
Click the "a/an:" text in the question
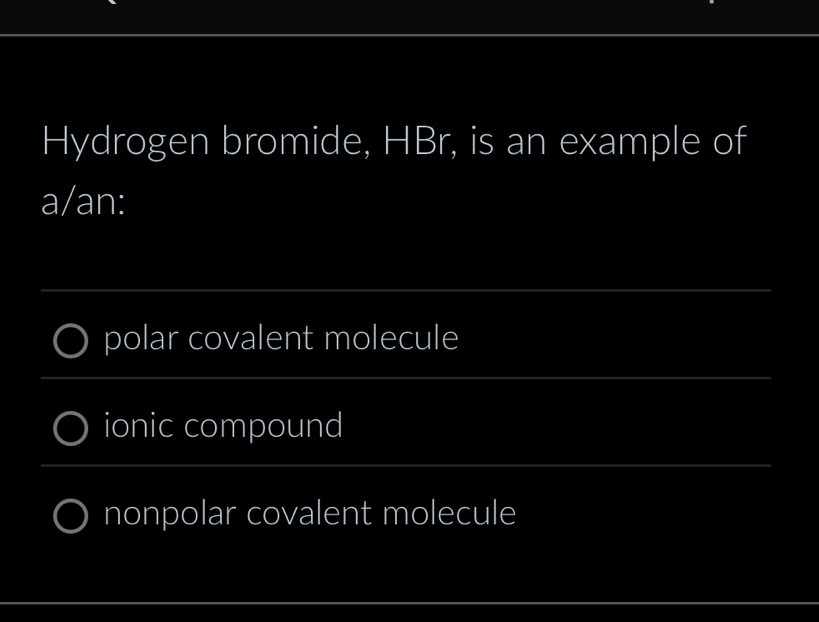[83, 203]
